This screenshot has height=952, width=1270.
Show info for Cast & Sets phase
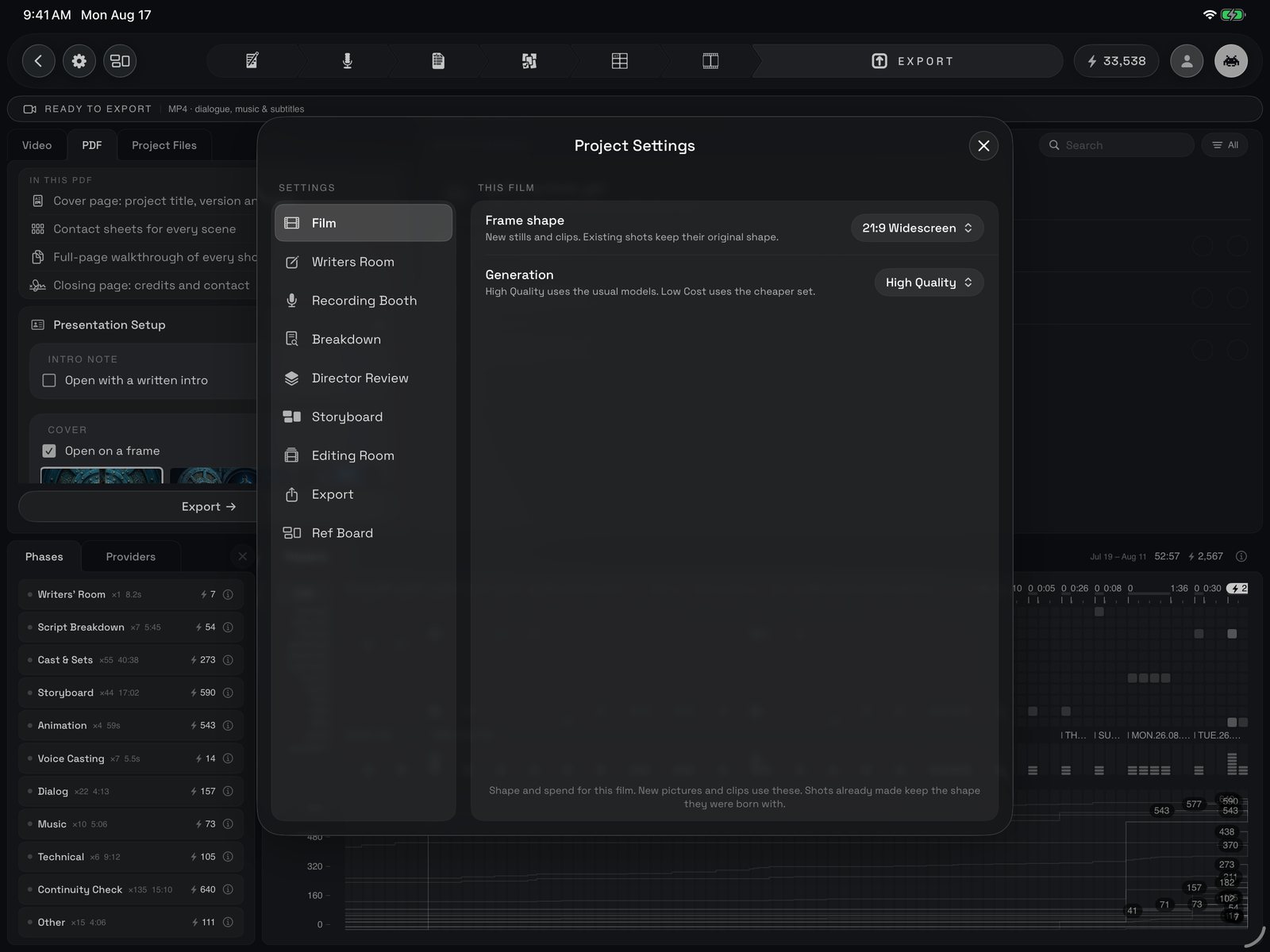[228, 660]
